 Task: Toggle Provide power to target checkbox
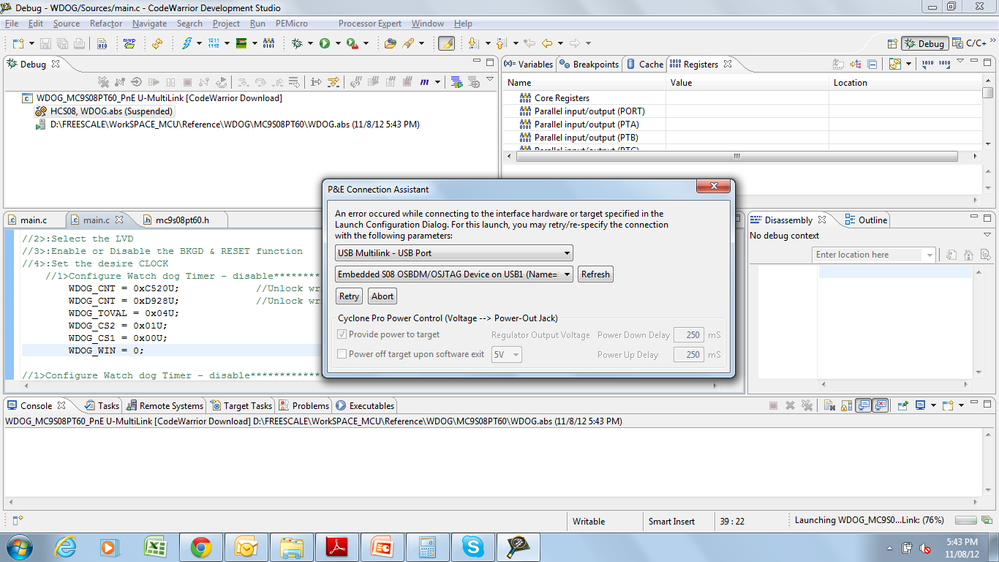(342, 335)
